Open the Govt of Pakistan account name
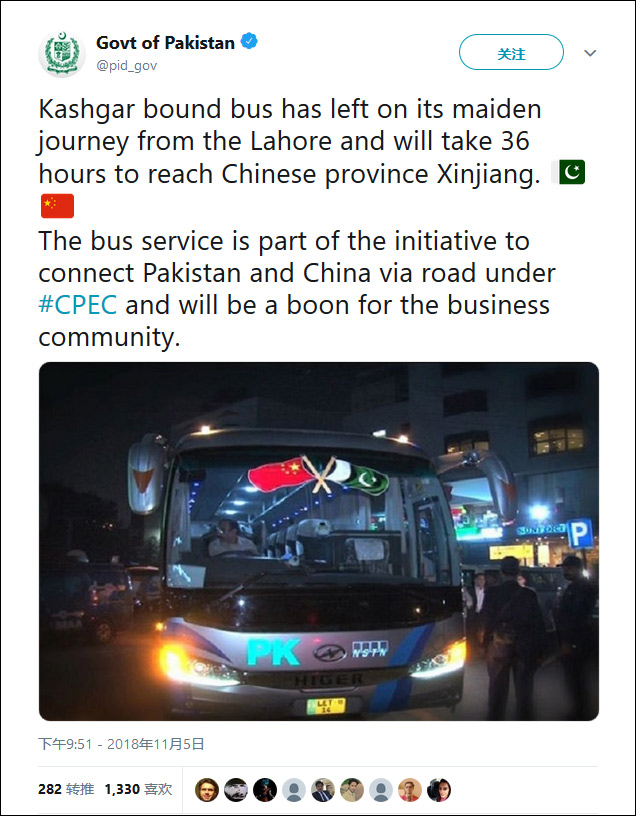The width and height of the screenshot is (636, 816). click(166, 43)
